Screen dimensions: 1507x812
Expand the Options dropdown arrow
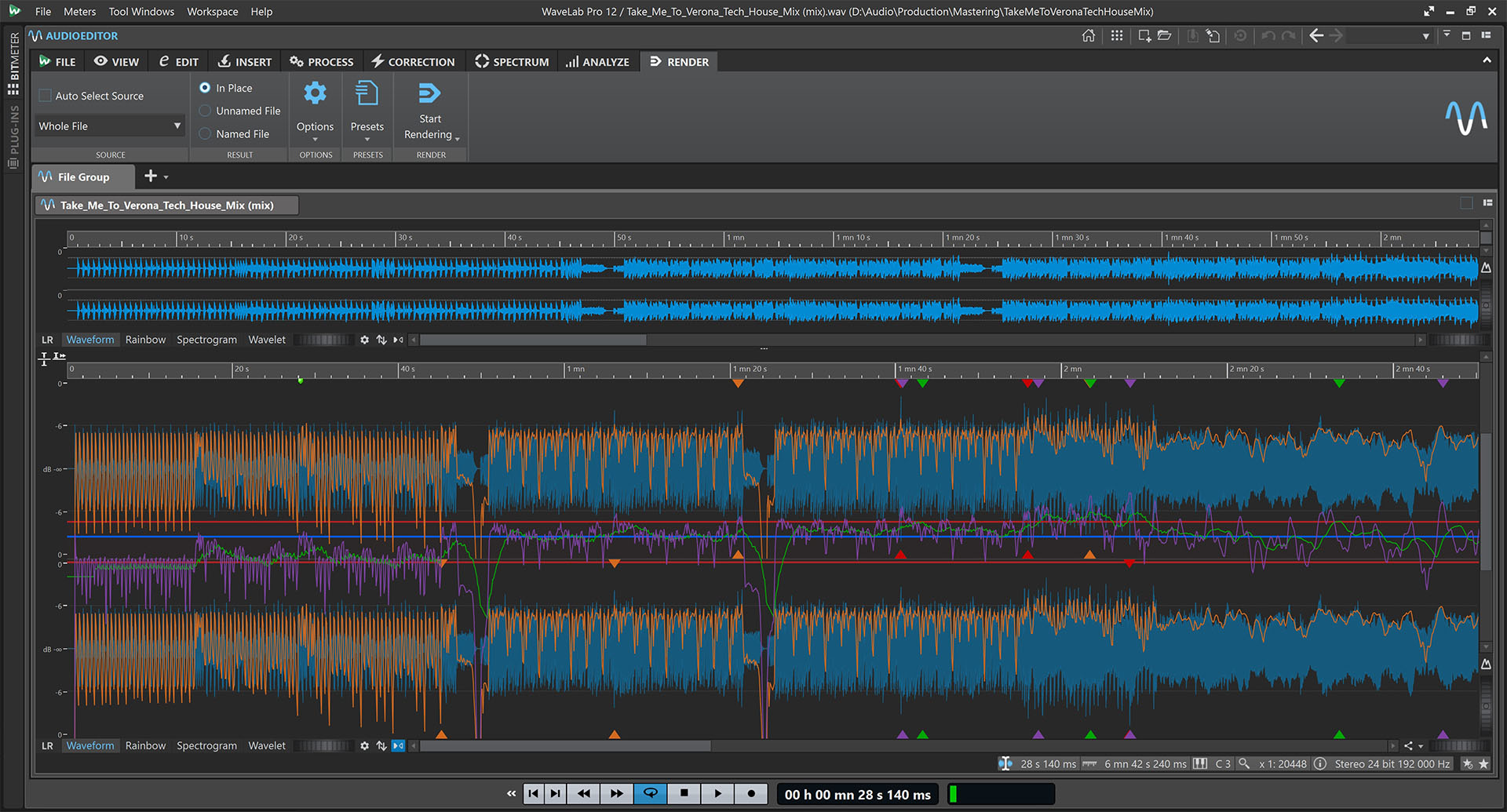315,140
